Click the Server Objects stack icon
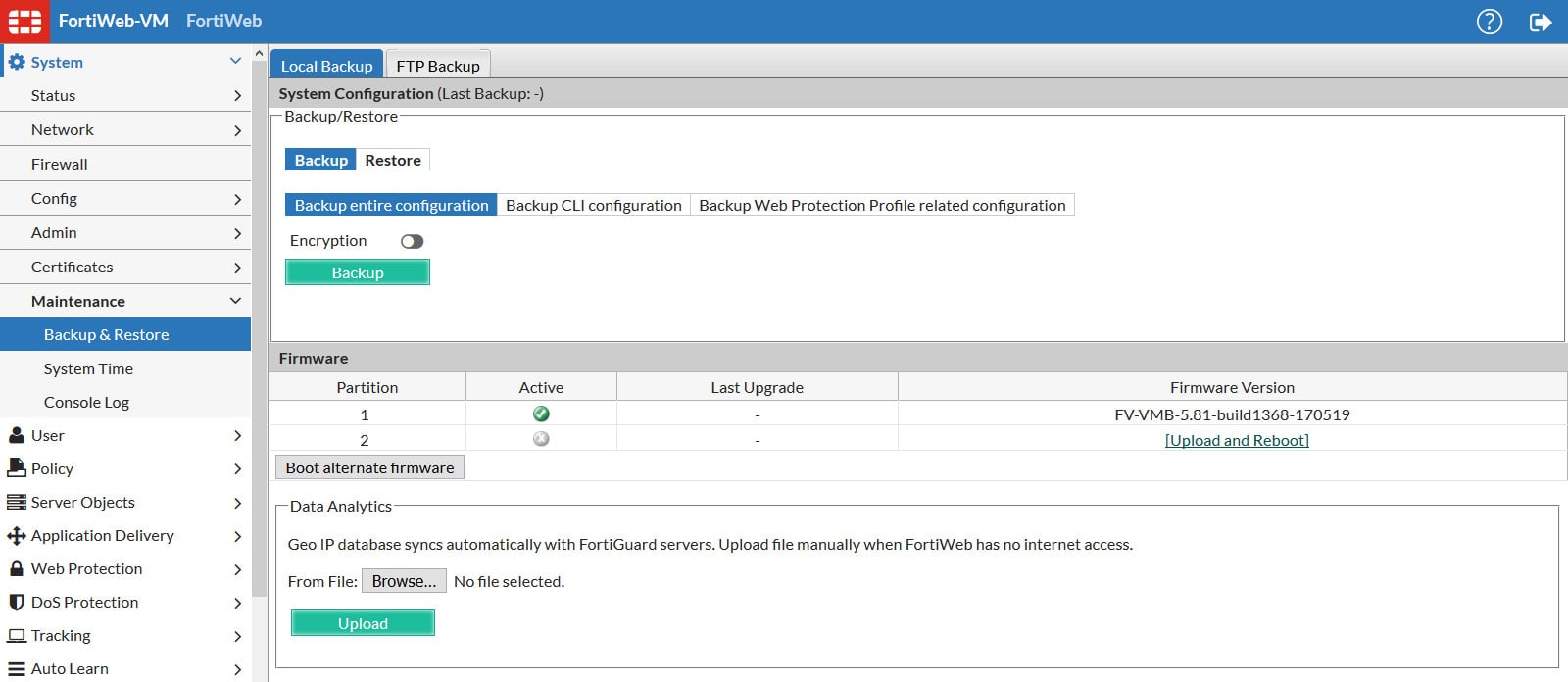 [17, 502]
